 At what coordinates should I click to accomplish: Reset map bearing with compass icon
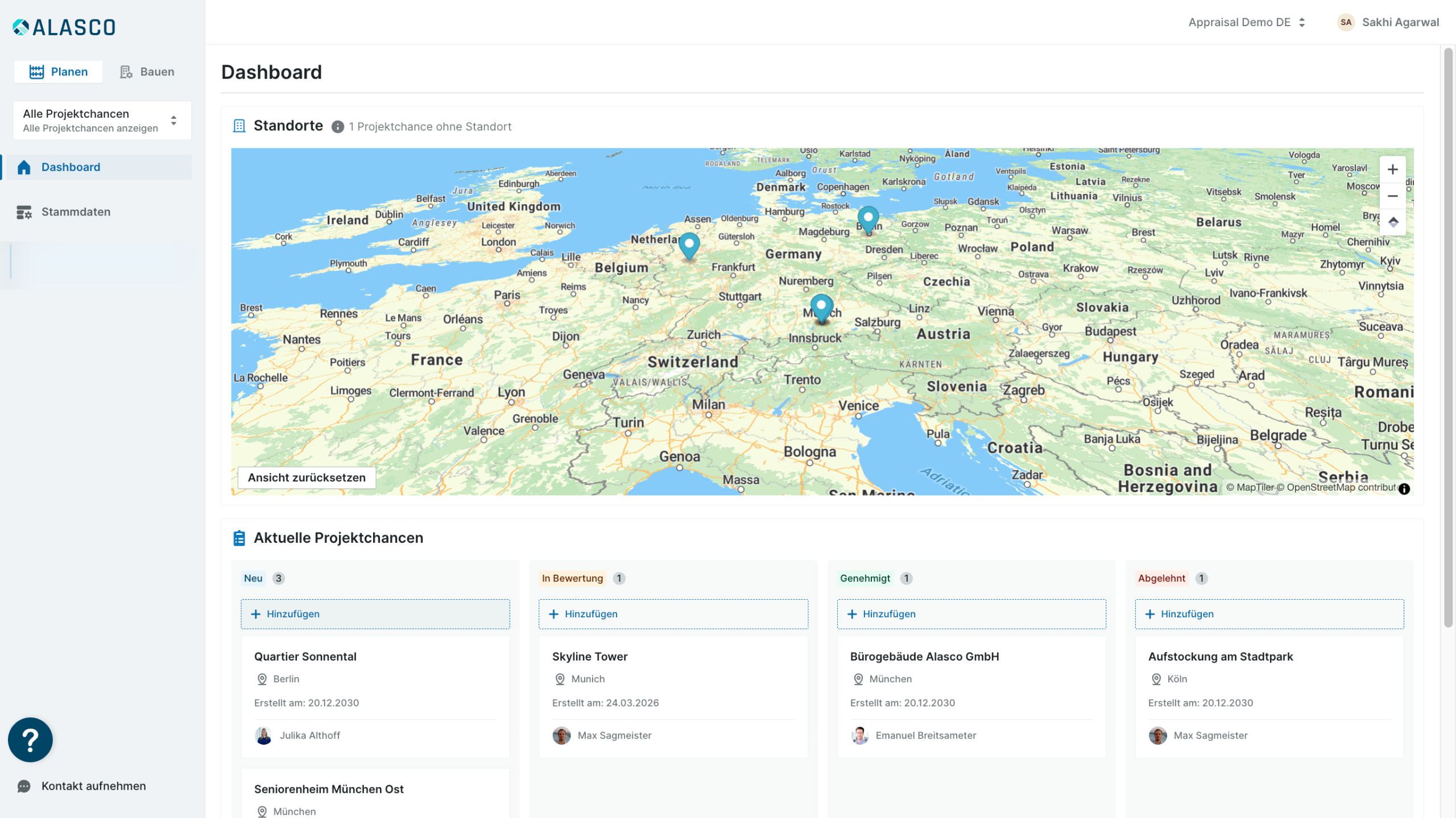pyautogui.click(x=1392, y=222)
